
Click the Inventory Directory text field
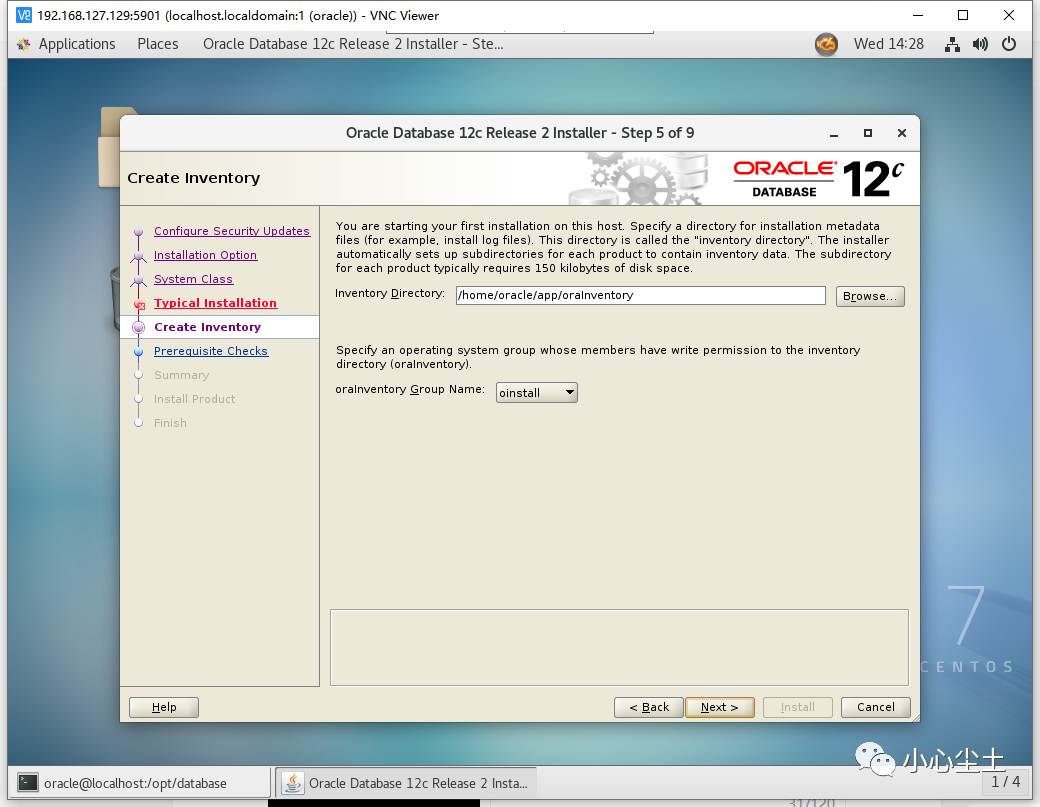pos(640,295)
